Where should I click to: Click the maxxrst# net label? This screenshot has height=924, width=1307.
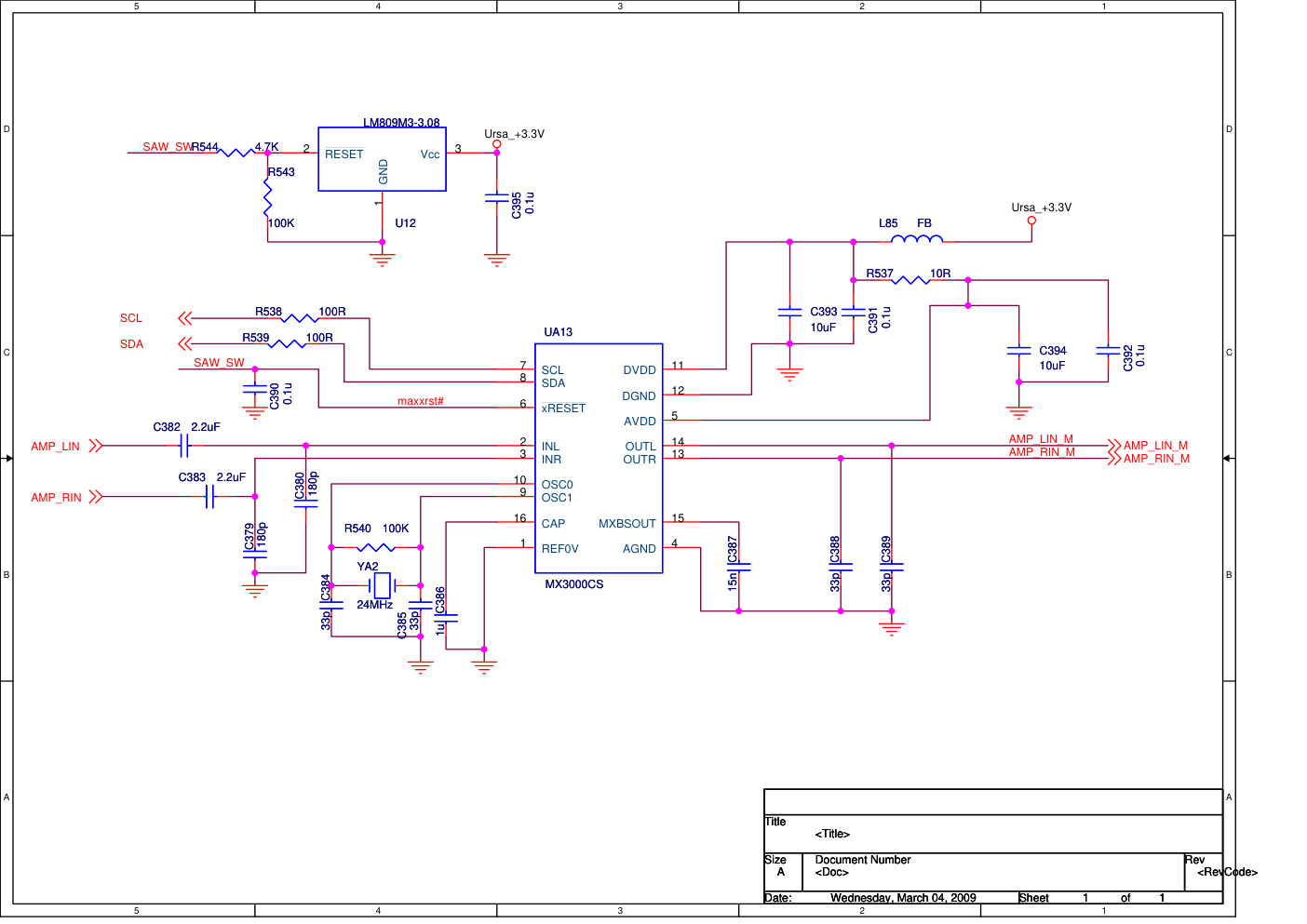click(x=421, y=401)
